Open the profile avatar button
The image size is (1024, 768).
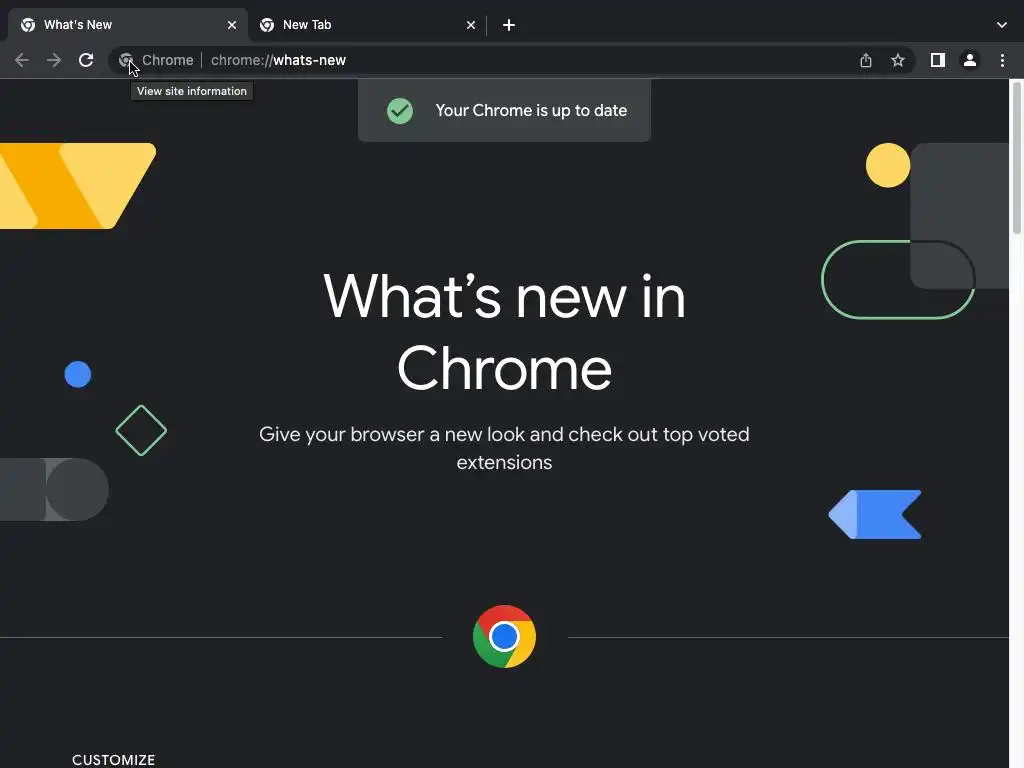970,60
